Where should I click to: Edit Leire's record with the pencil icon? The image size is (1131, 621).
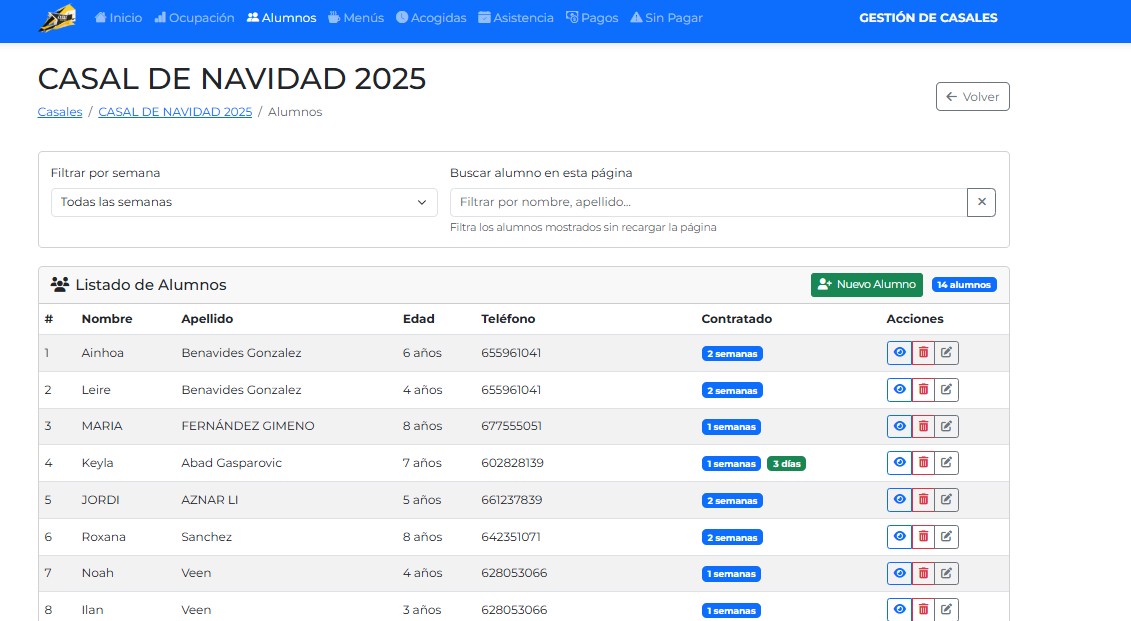click(x=946, y=390)
